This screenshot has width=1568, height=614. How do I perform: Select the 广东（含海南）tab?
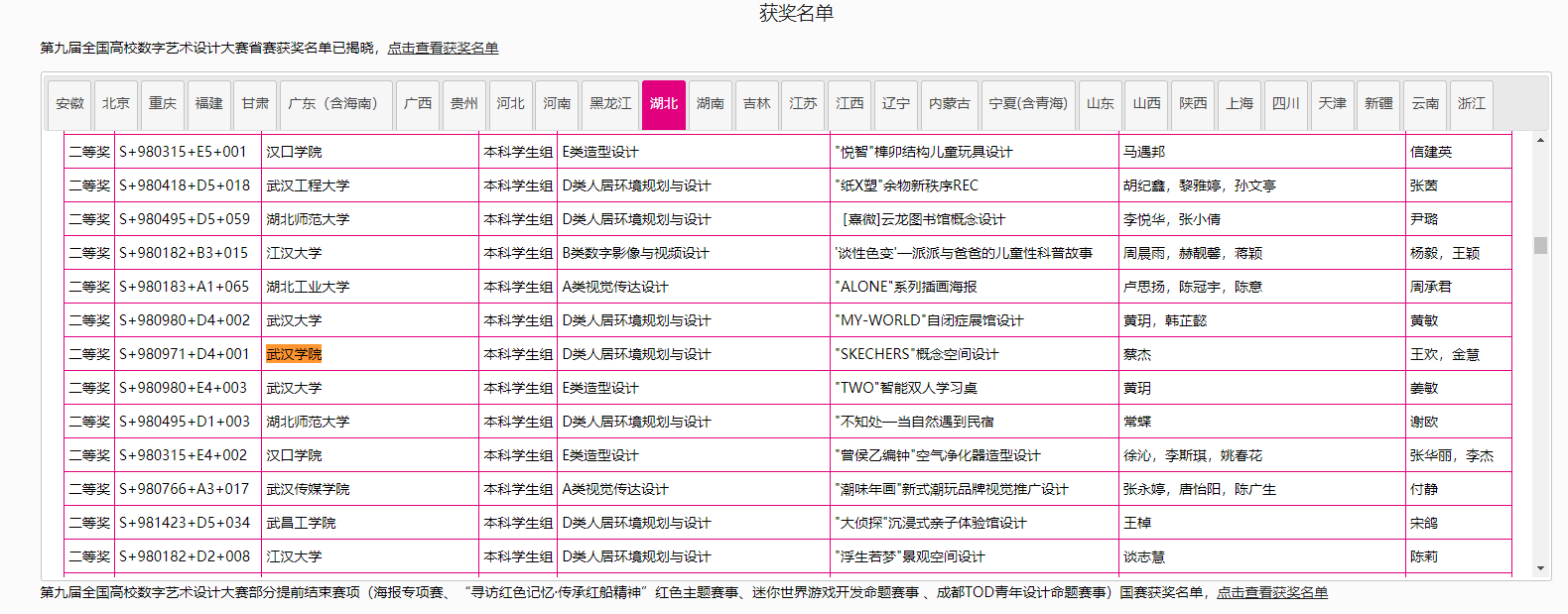(335, 104)
